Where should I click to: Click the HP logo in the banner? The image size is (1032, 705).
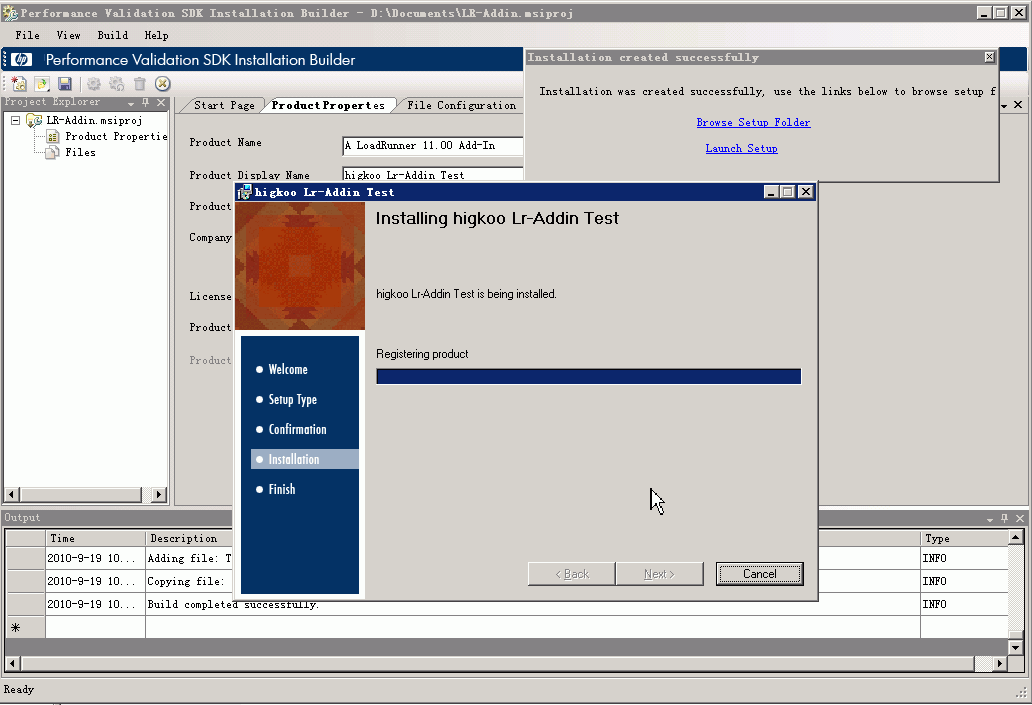(x=21, y=60)
